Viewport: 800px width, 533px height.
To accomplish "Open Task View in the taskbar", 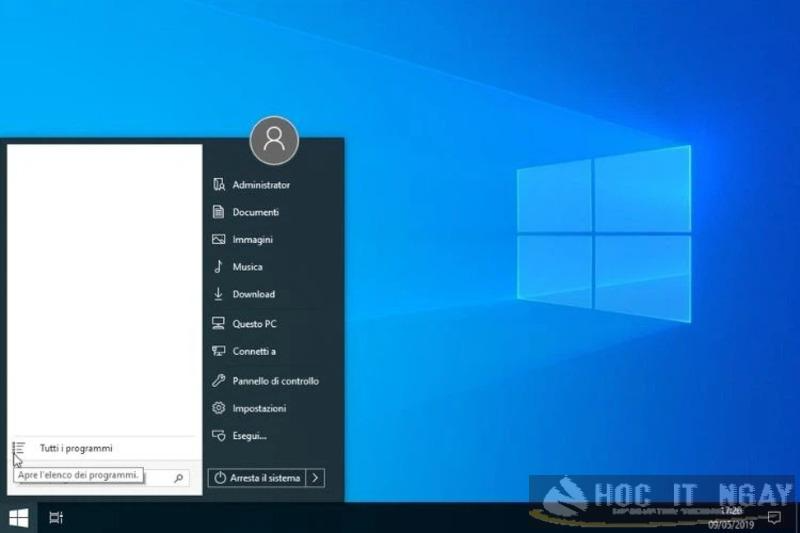I will point(56,518).
